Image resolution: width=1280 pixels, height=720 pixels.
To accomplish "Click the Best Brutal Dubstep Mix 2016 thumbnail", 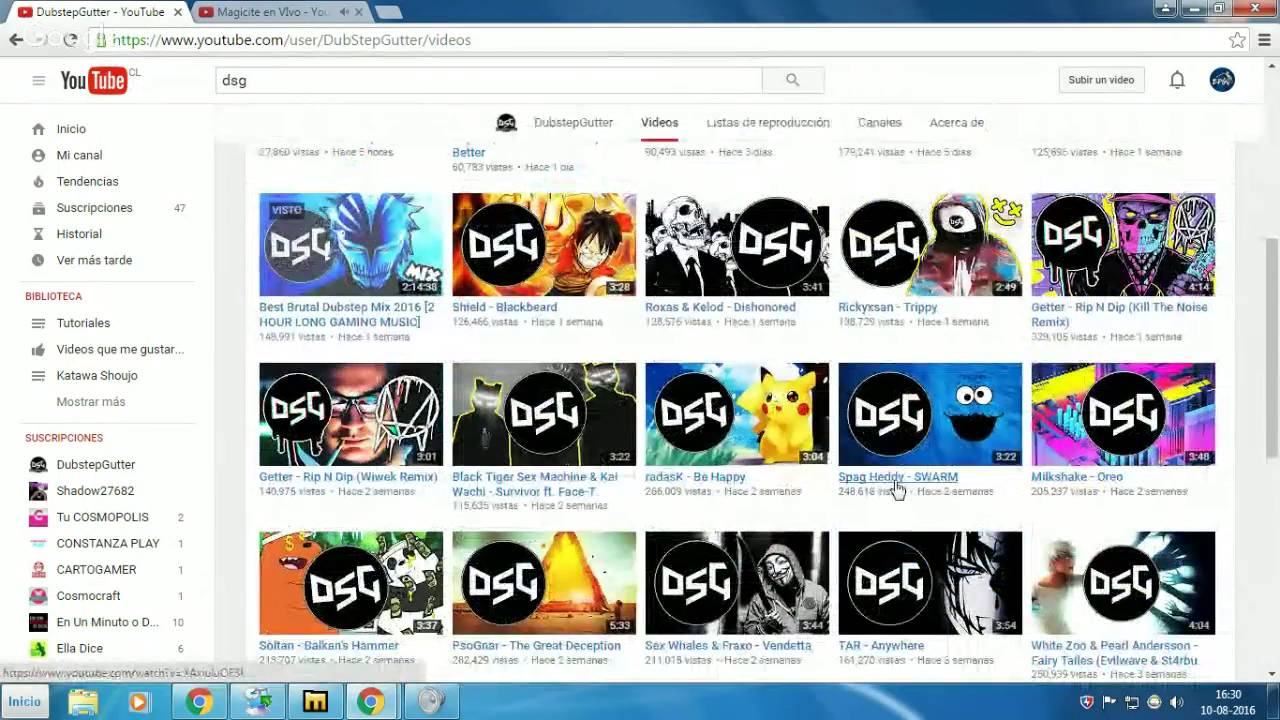I will click(x=351, y=245).
